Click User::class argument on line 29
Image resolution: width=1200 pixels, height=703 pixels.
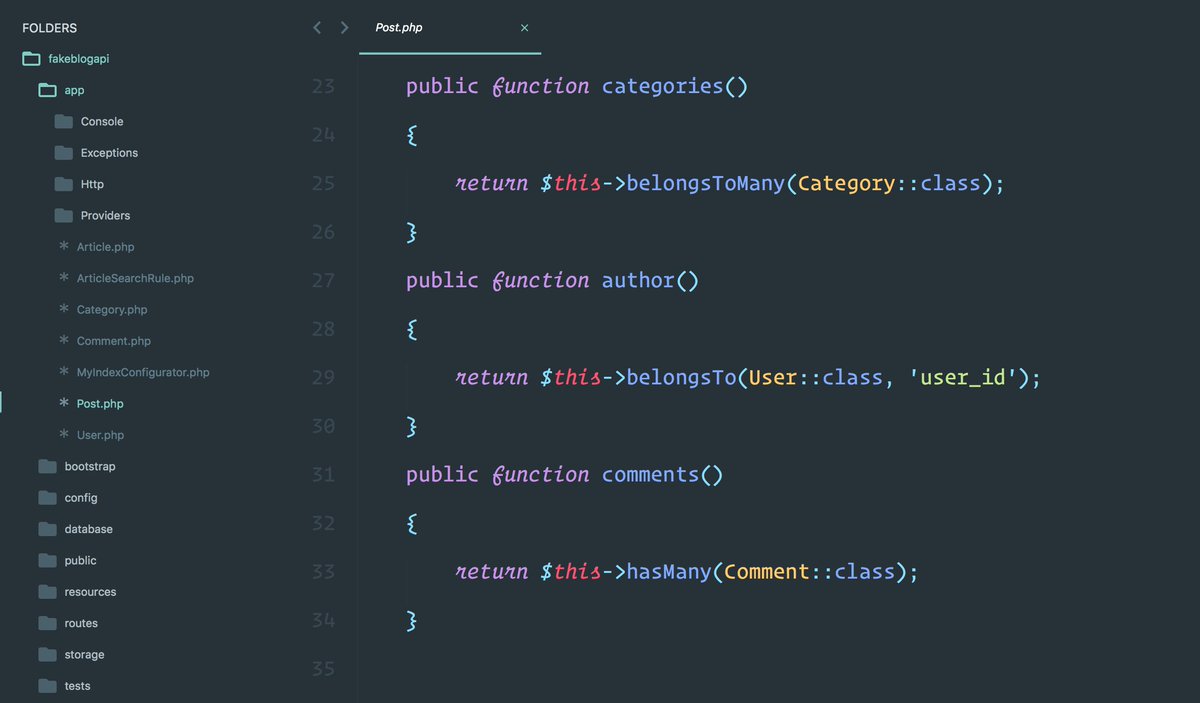(816, 377)
